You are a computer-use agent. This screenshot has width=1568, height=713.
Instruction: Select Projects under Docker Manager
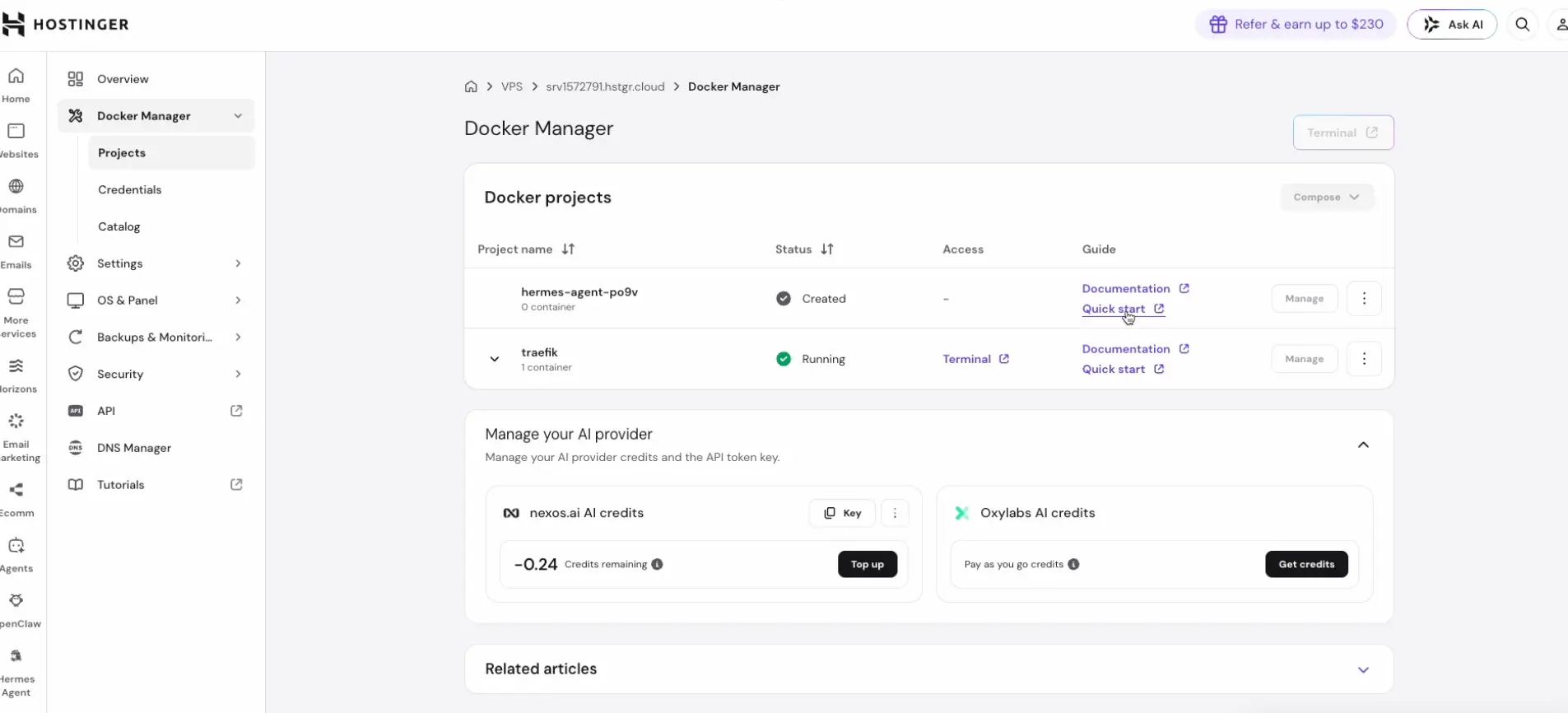click(x=171, y=153)
